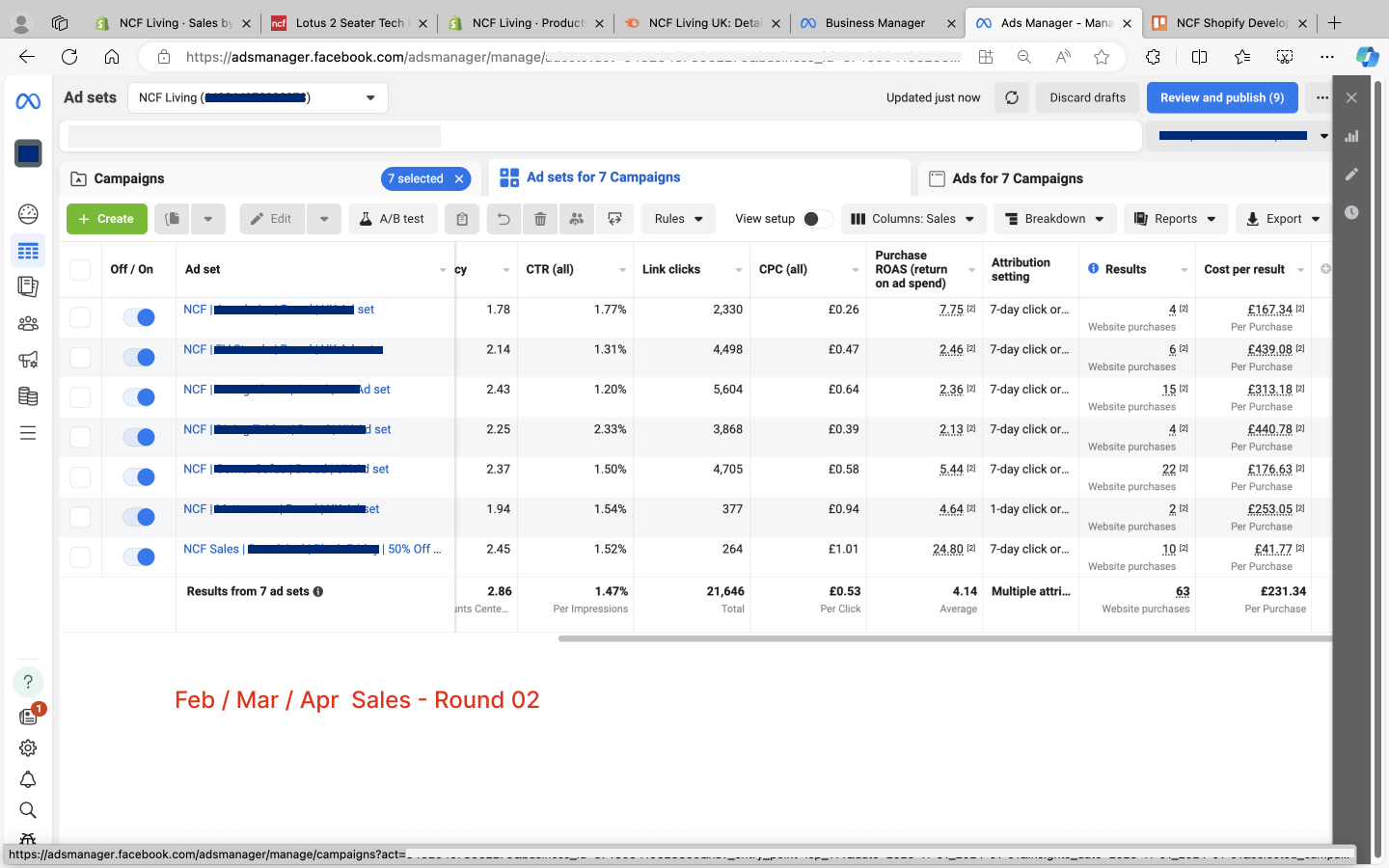
Task: Tick checkbox for row with 2,330 link clicks
Action: click(80, 317)
